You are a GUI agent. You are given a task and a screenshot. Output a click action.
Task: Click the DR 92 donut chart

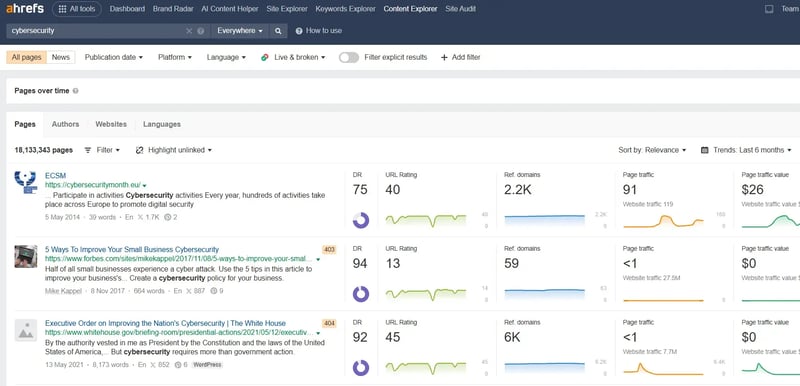coord(361,368)
